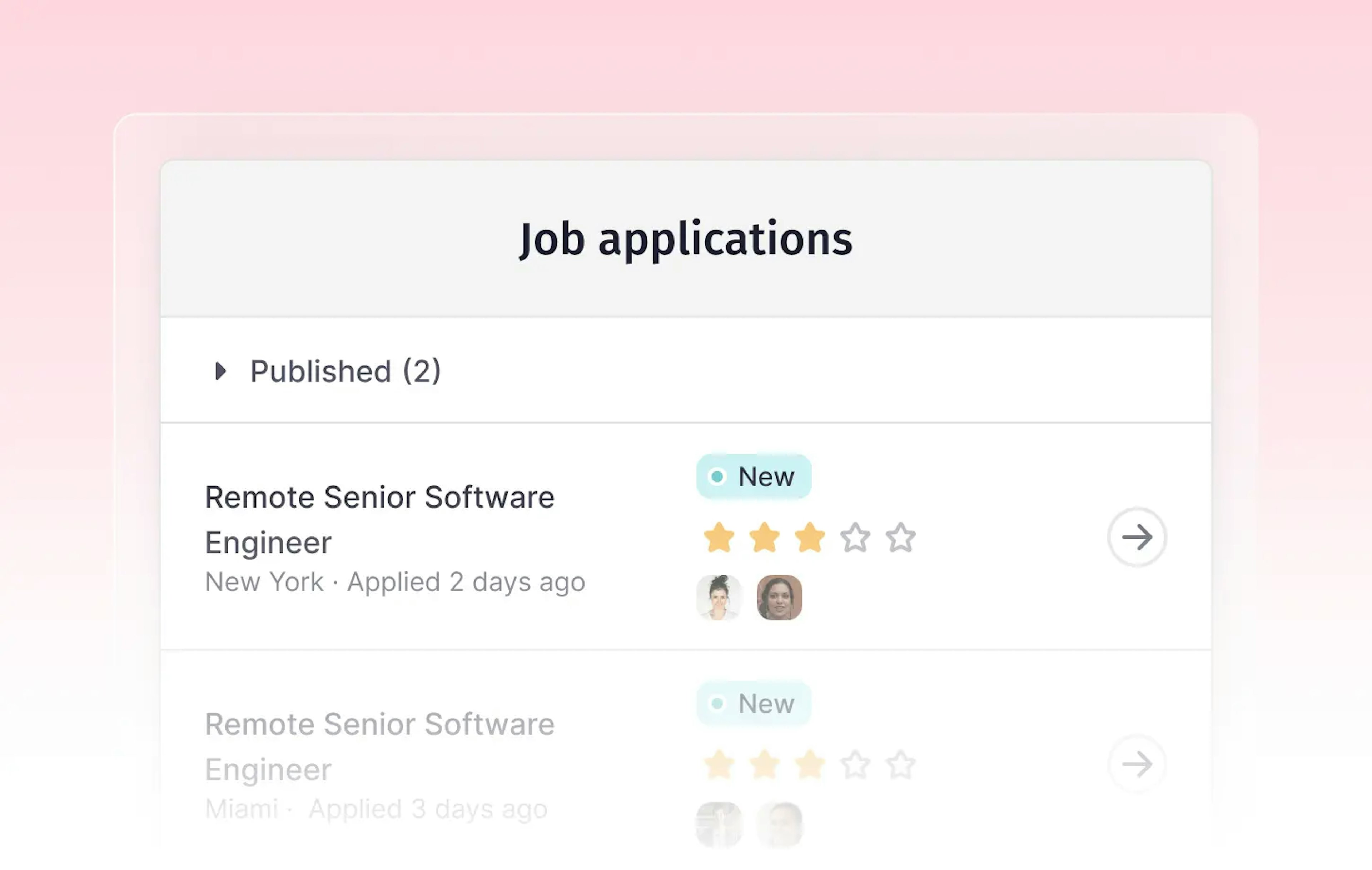Click the New status badge on New York application
Viewport: 1372px width, 870px height.
click(753, 476)
